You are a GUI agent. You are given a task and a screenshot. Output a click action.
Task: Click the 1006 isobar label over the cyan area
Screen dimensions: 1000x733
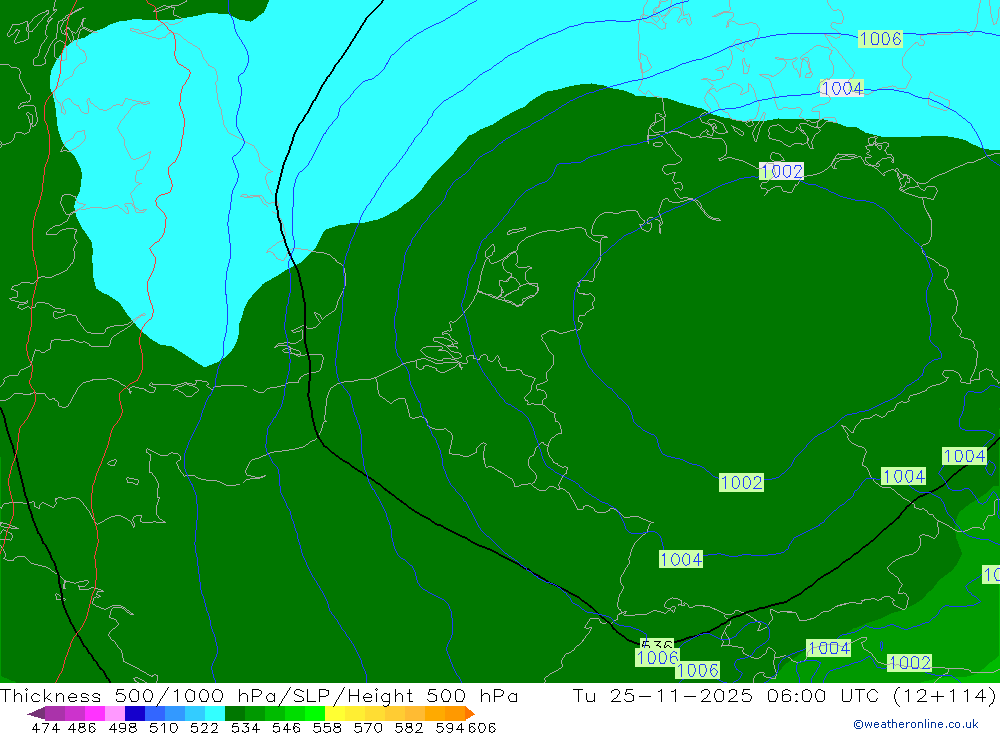pyautogui.click(x=880, y=39)
